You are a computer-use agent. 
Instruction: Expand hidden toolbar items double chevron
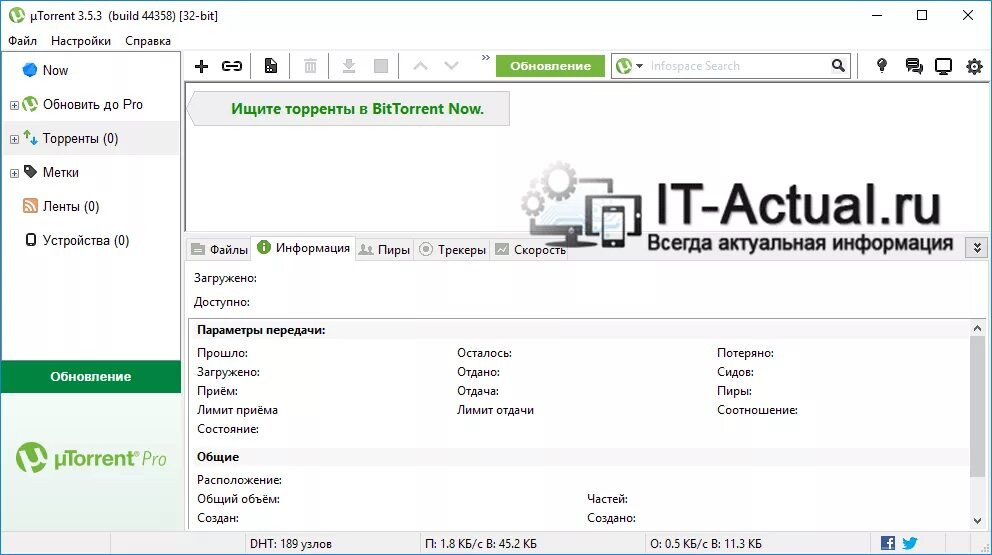point(485,58)
